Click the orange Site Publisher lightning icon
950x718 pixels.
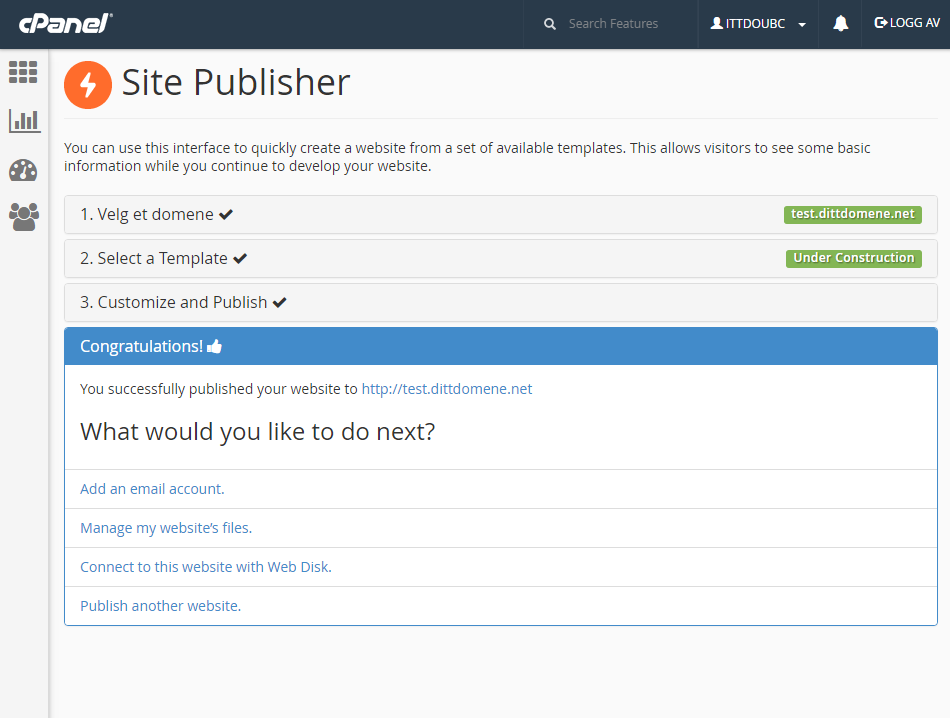(x=88, y=85)
